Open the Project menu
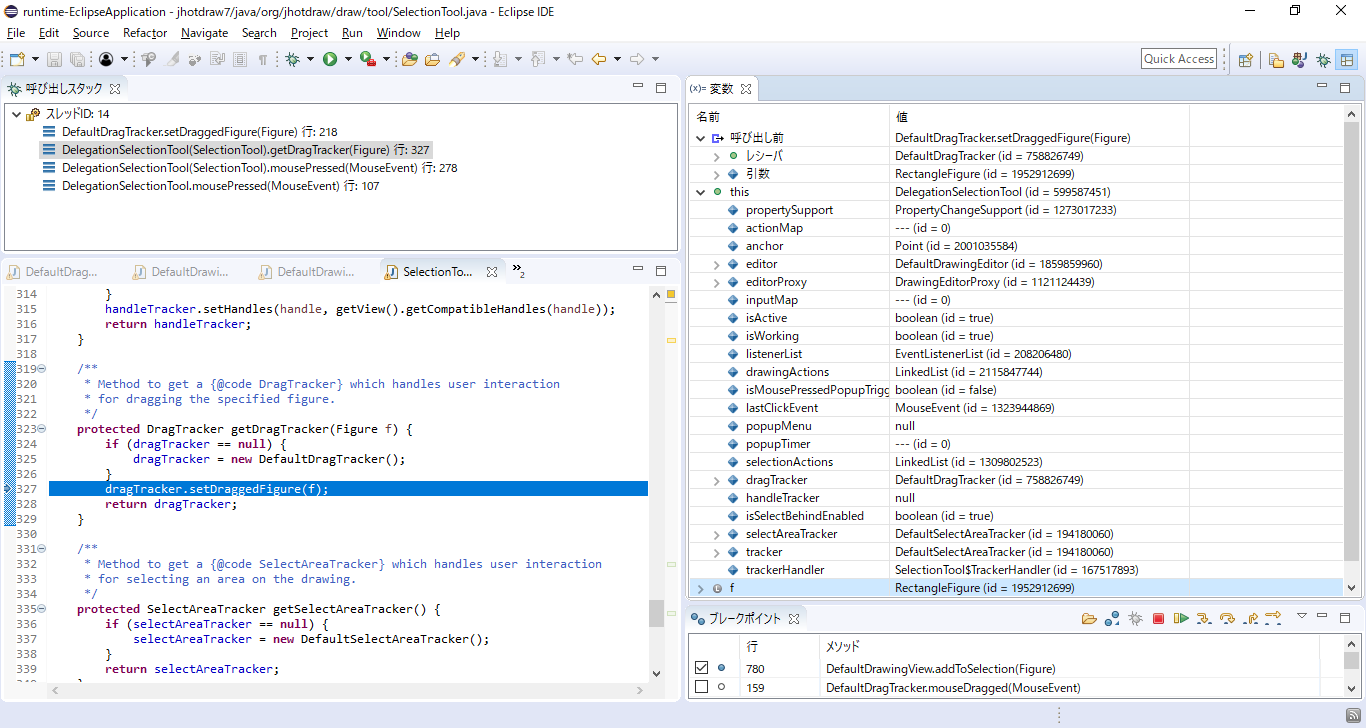1366x728 pixels. pyautogui.click(x=309, y=33)
